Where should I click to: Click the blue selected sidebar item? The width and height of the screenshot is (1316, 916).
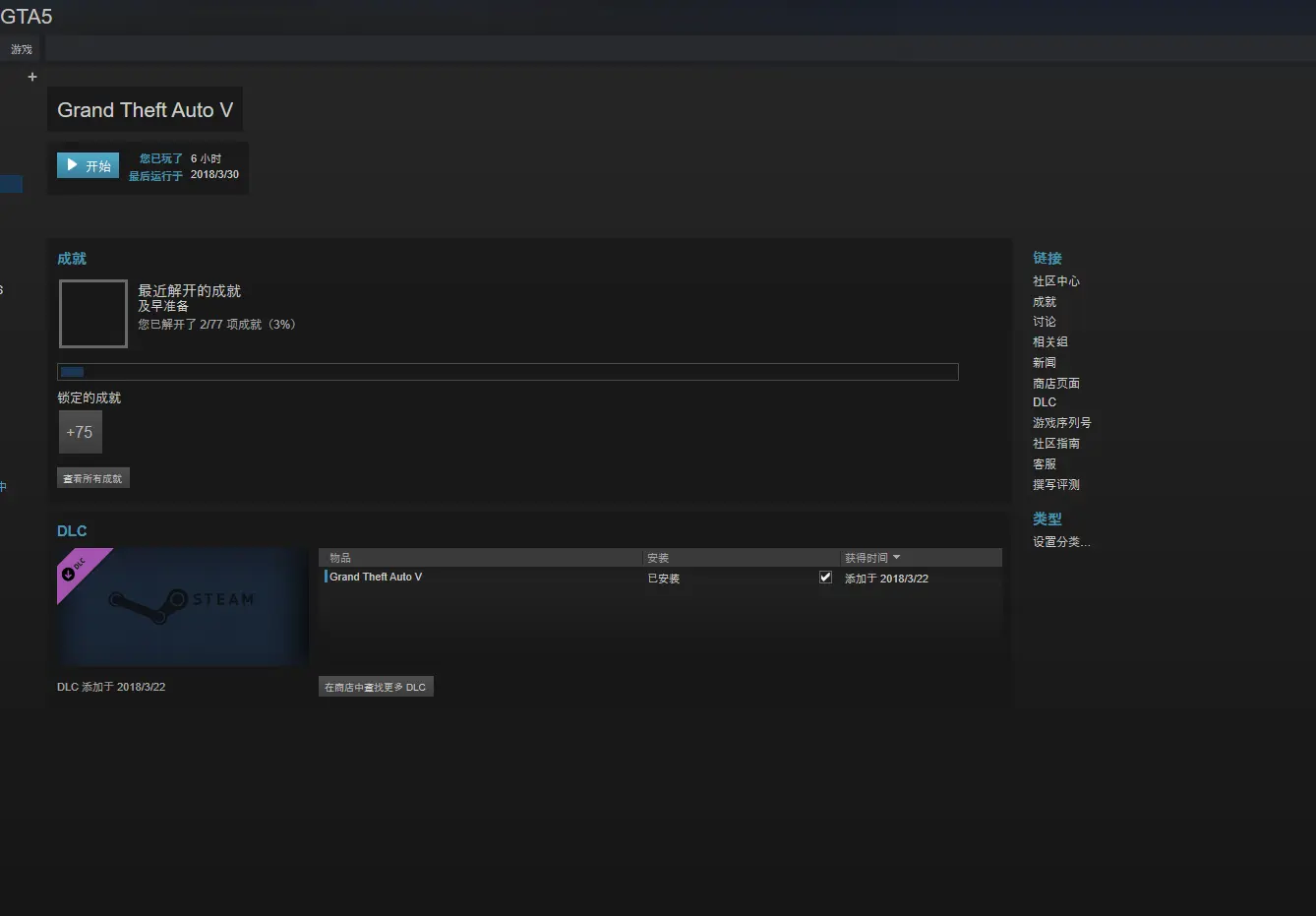pos(11,184)
